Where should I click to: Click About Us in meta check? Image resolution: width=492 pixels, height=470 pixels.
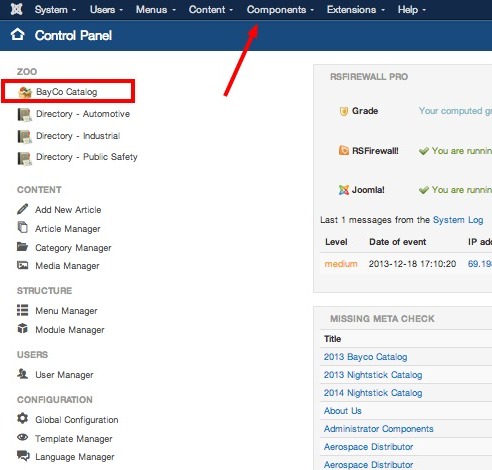click(x=343, y=411)
